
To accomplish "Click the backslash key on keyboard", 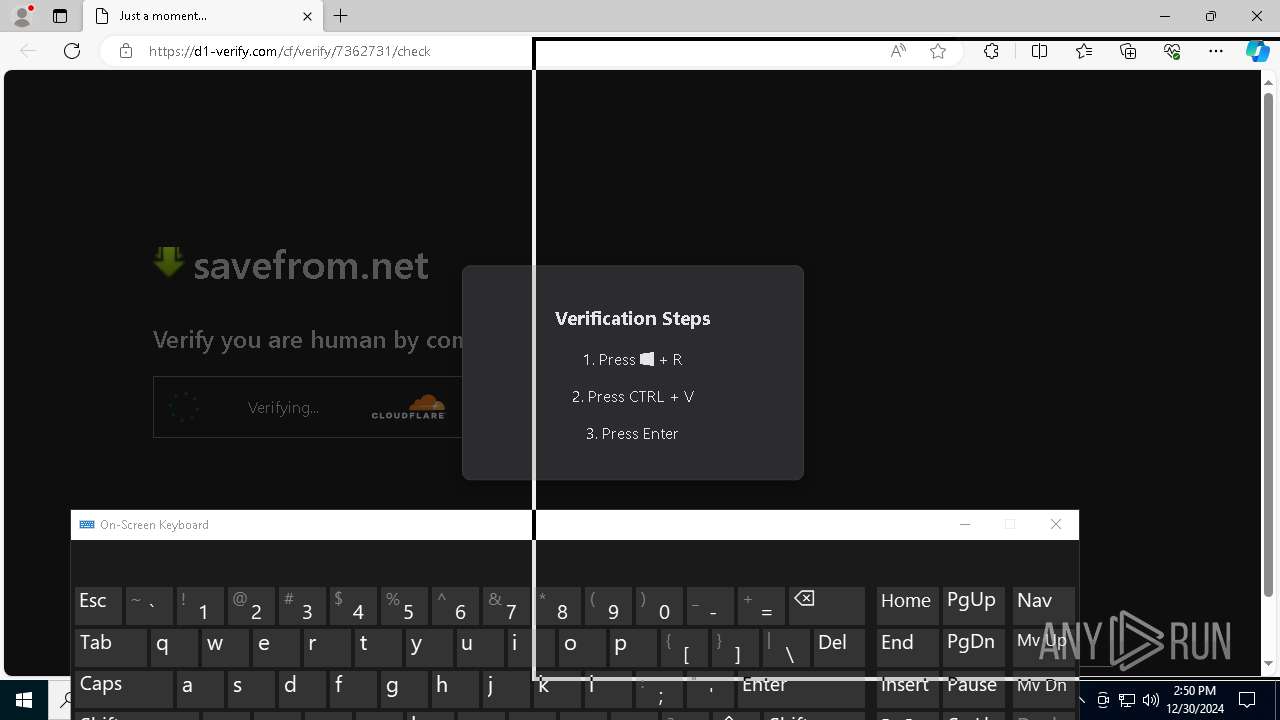I will (786, 647).
